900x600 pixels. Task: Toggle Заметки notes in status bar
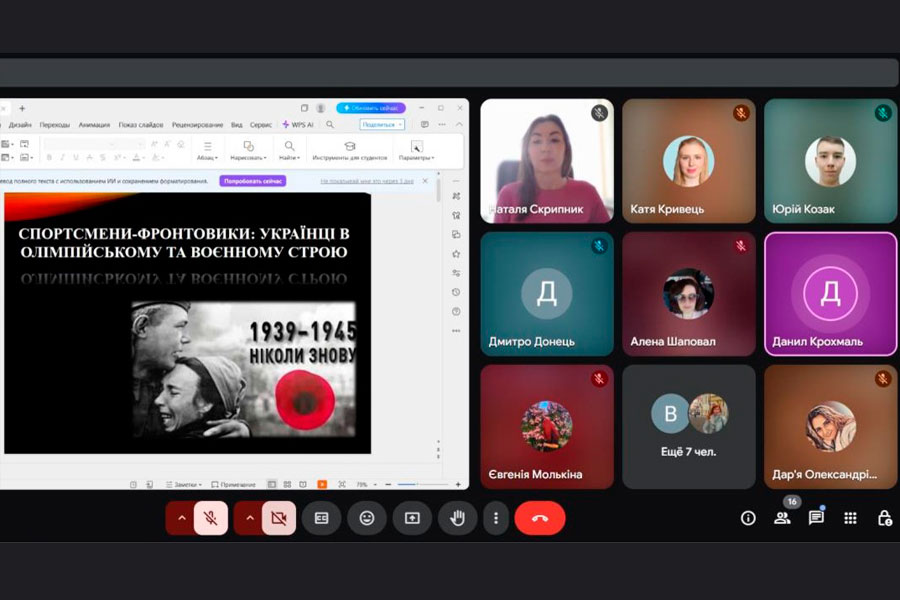pyautogui.click(x=184, y=485)
